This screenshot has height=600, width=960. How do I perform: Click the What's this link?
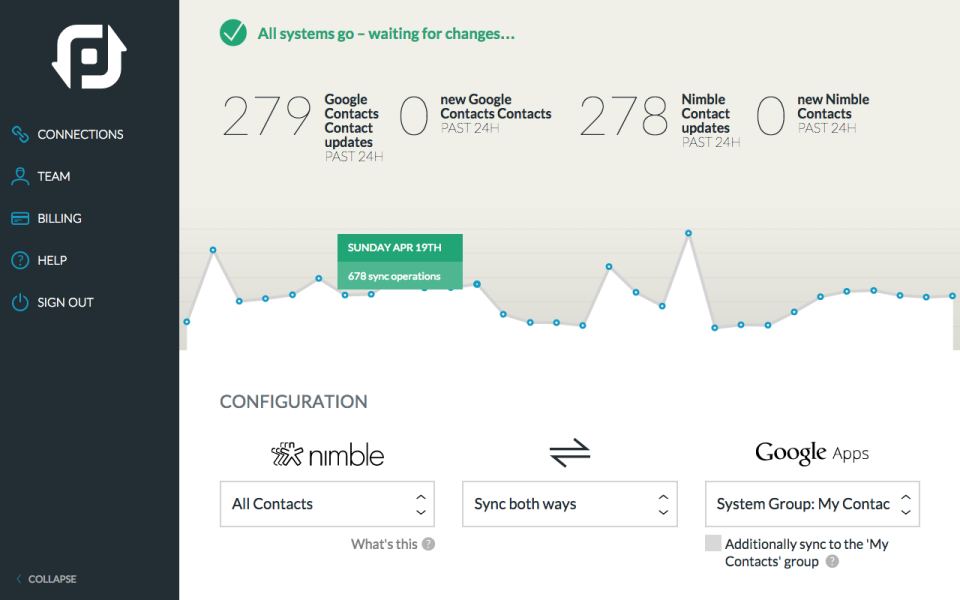tap(384, 544)
